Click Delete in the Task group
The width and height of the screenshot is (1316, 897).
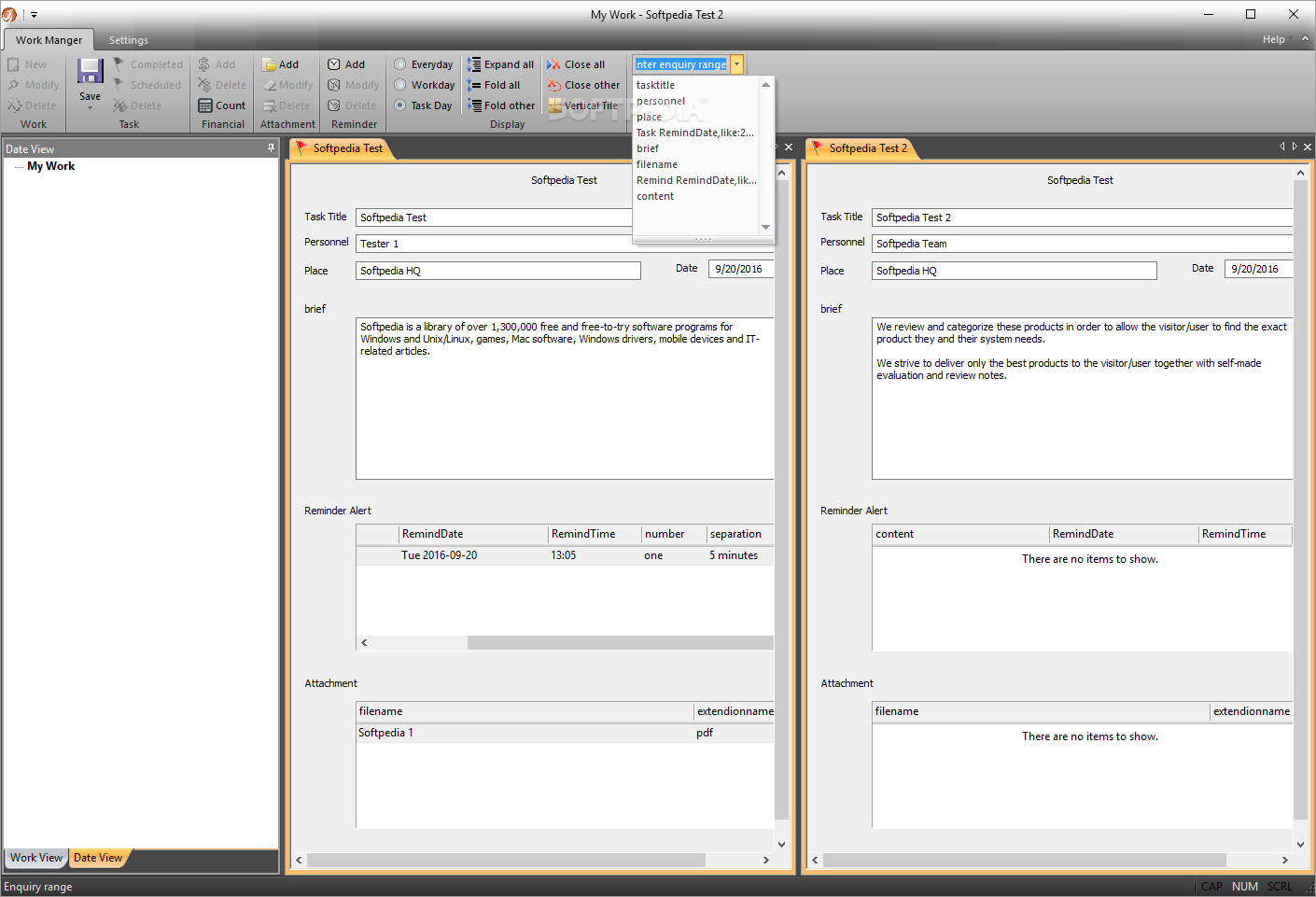point(137,105)
